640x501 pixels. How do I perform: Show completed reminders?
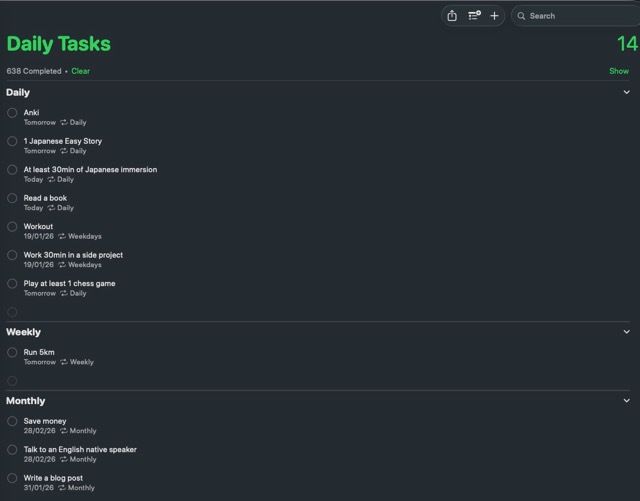619,71
